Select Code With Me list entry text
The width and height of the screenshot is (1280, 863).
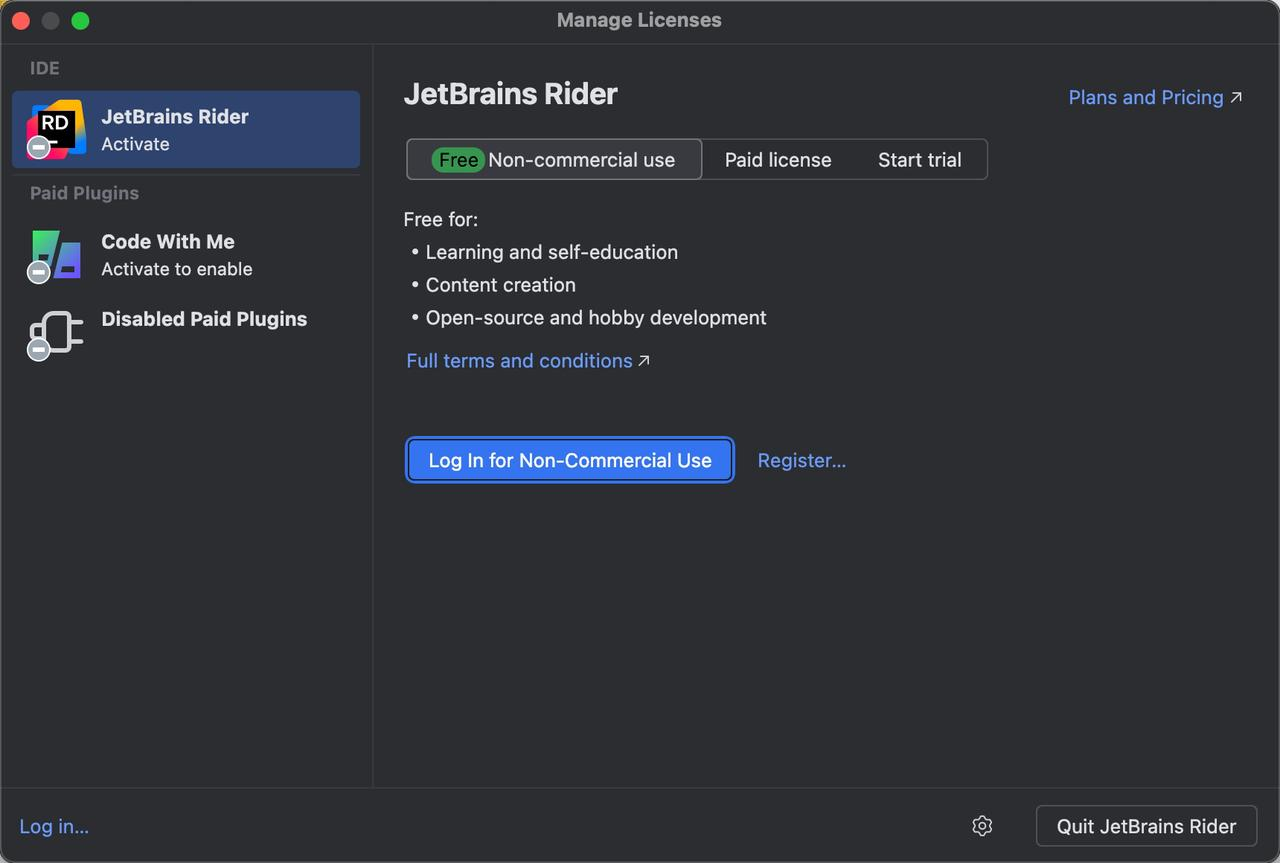click(x=168, y=241)
